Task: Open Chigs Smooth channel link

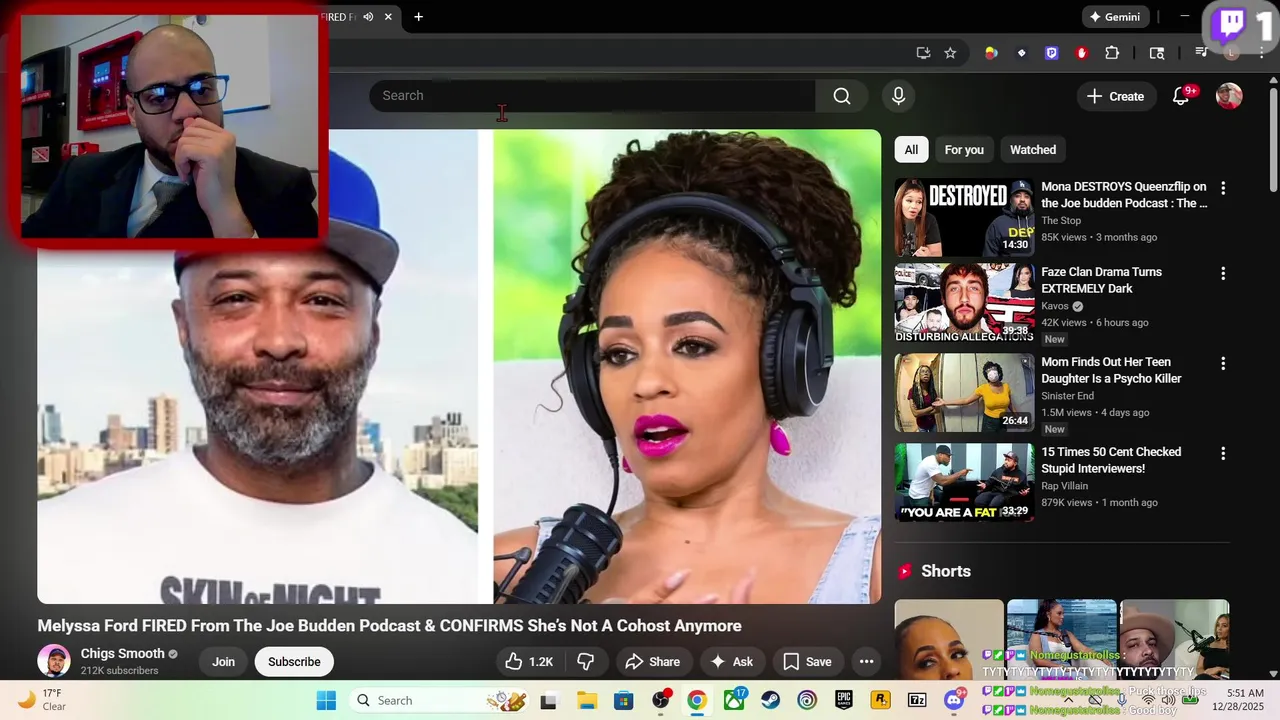Action: [x=122, y=654]
